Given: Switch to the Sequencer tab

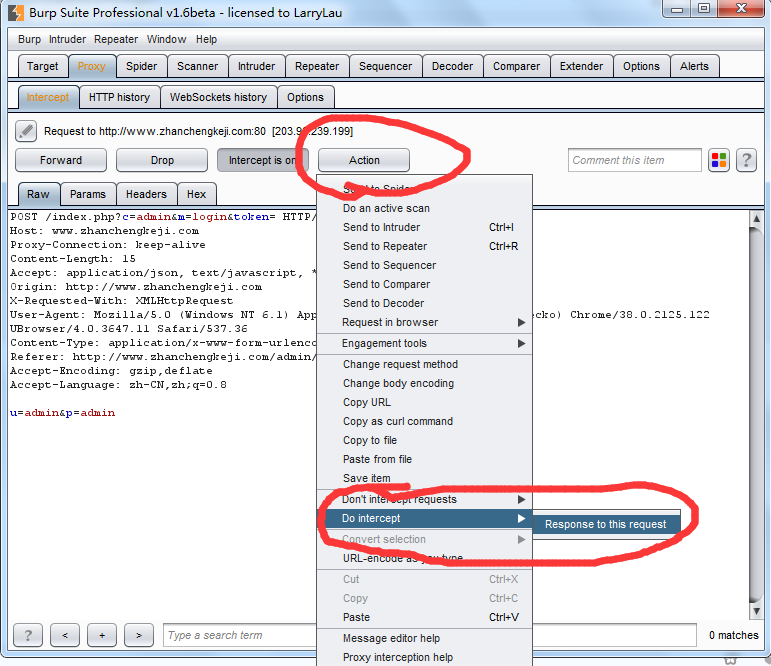Looking at the screenshot, I should (x=386, y=66).
